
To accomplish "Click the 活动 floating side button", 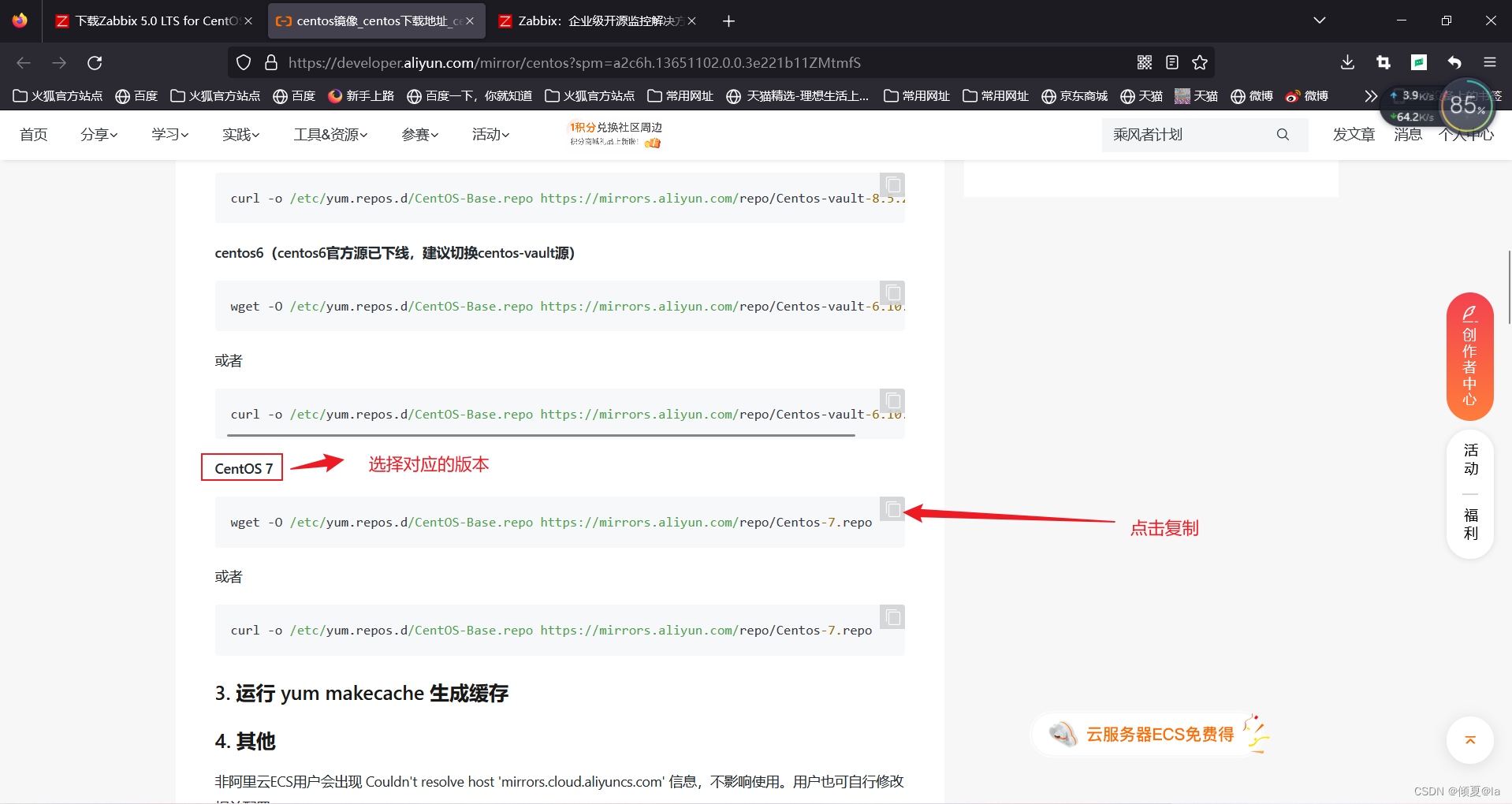I will tap(1471, 460).
